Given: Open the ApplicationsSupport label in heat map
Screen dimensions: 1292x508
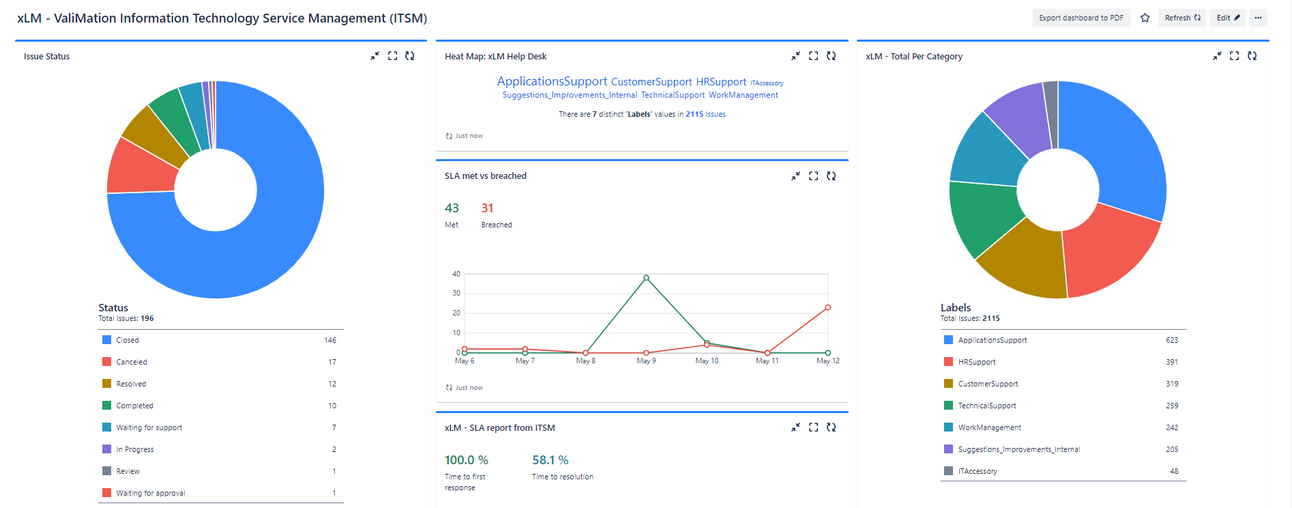Looking at the screenshot, I should [551, 81].
